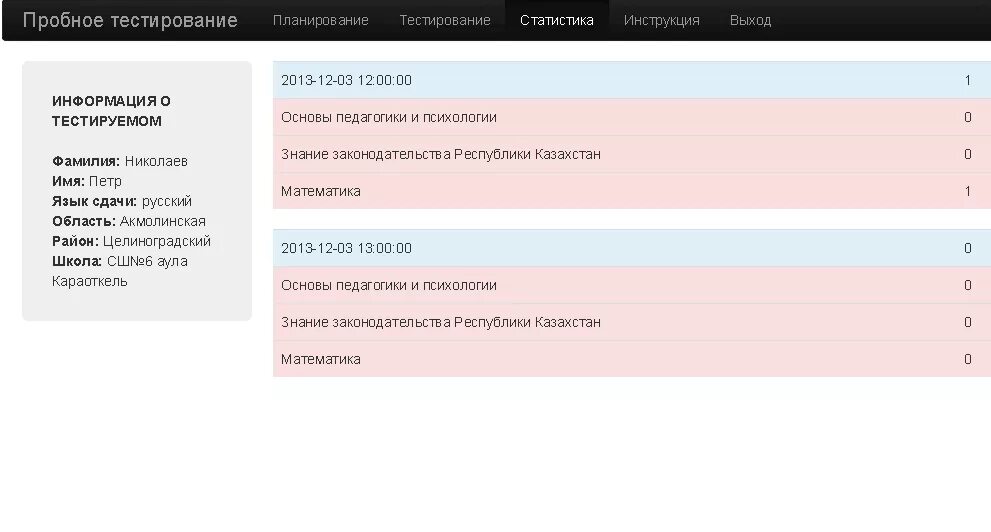991x532 pixels.
Task: Click the score 0 for 13:00:00 session
Action: [x=968, y=248]
